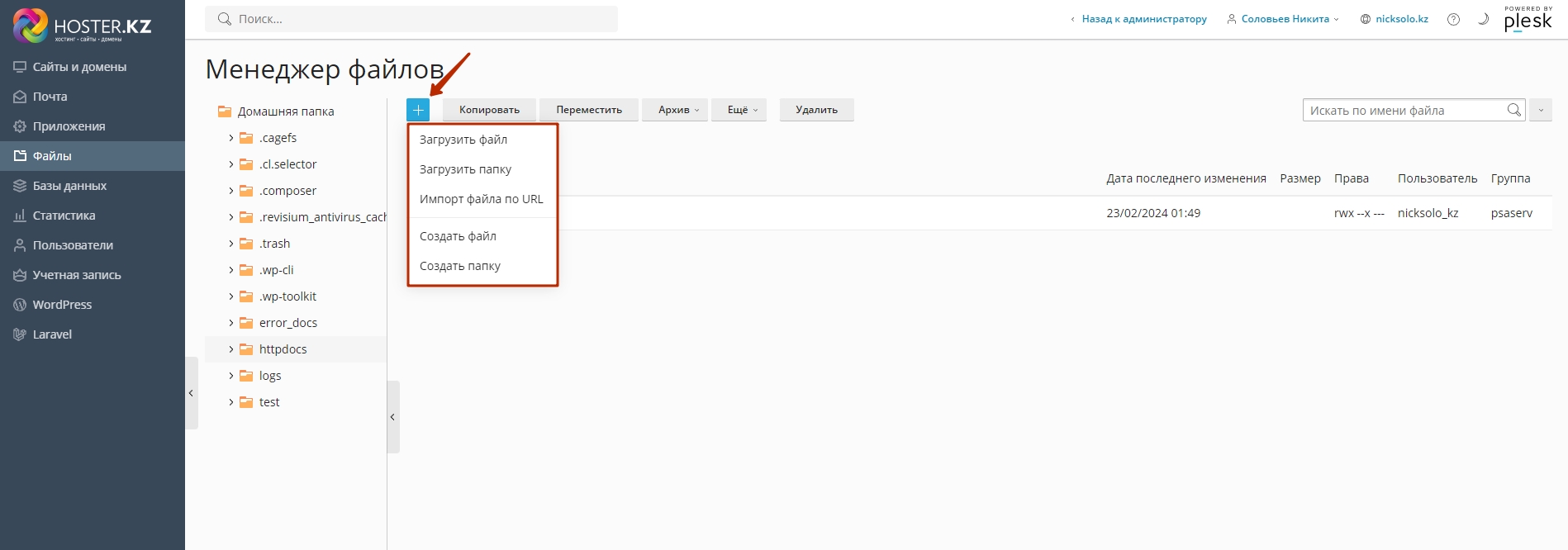Viewport: 1568px width, 550px height.
Task: Expand the .cagefs folder
Action: (230, 138)
